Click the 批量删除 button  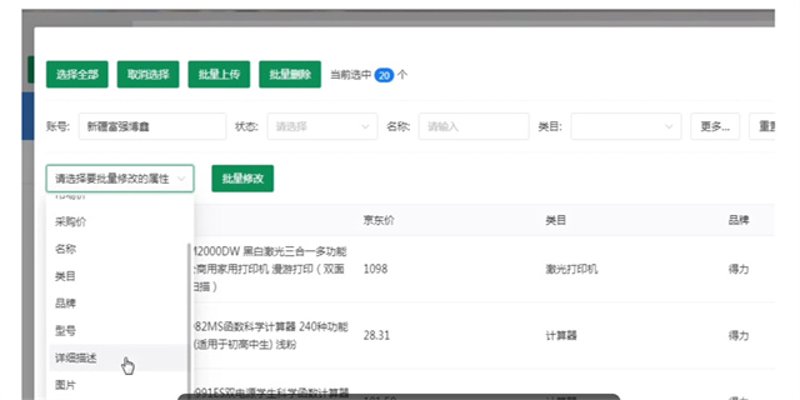(290, 74)
